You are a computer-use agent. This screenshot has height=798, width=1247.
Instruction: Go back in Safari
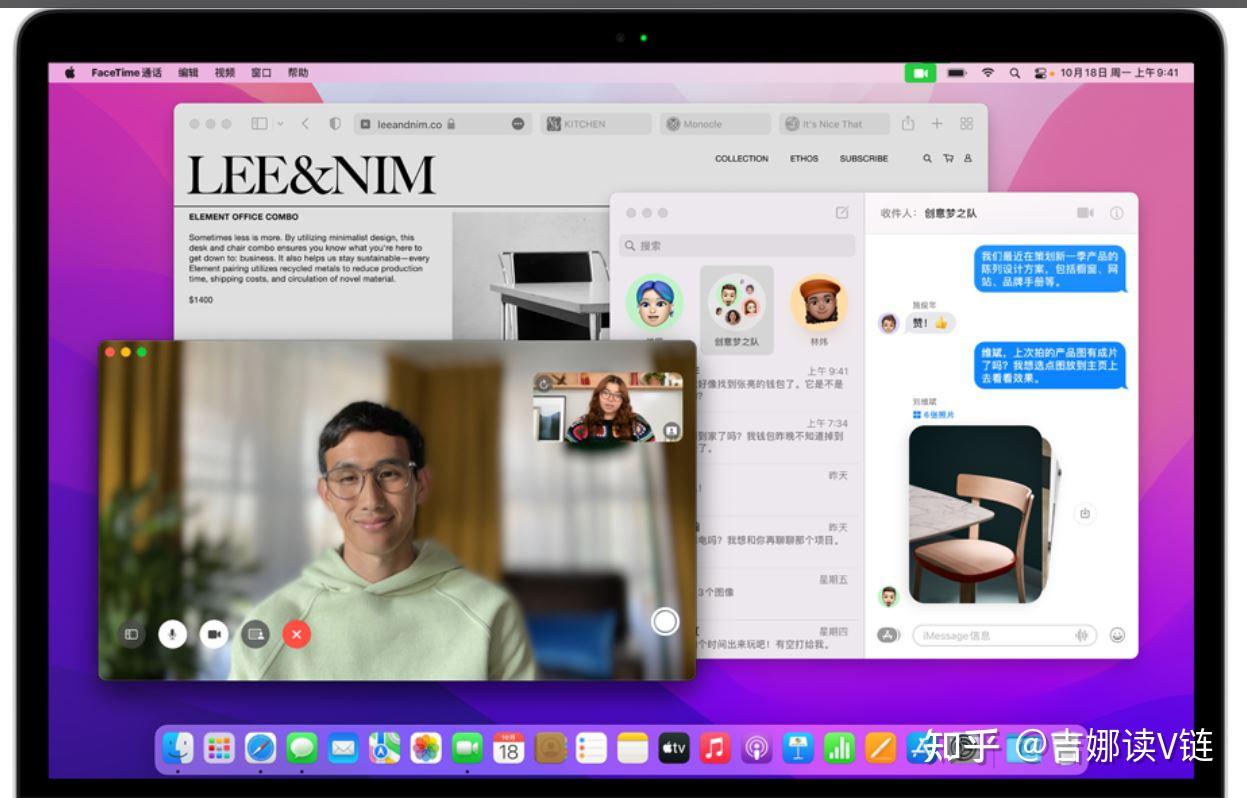305,124
